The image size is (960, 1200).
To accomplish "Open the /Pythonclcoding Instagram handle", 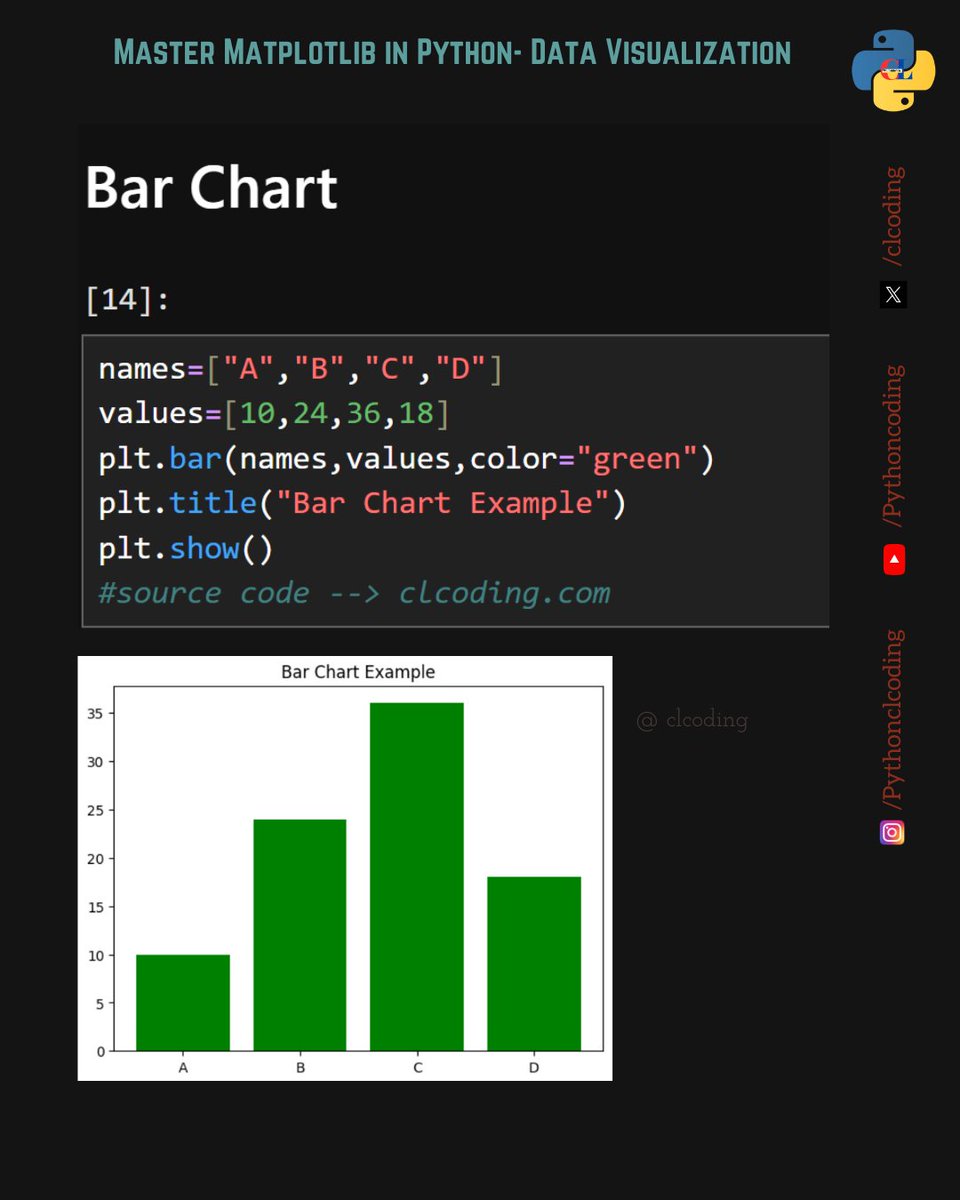I will (893, 719).
